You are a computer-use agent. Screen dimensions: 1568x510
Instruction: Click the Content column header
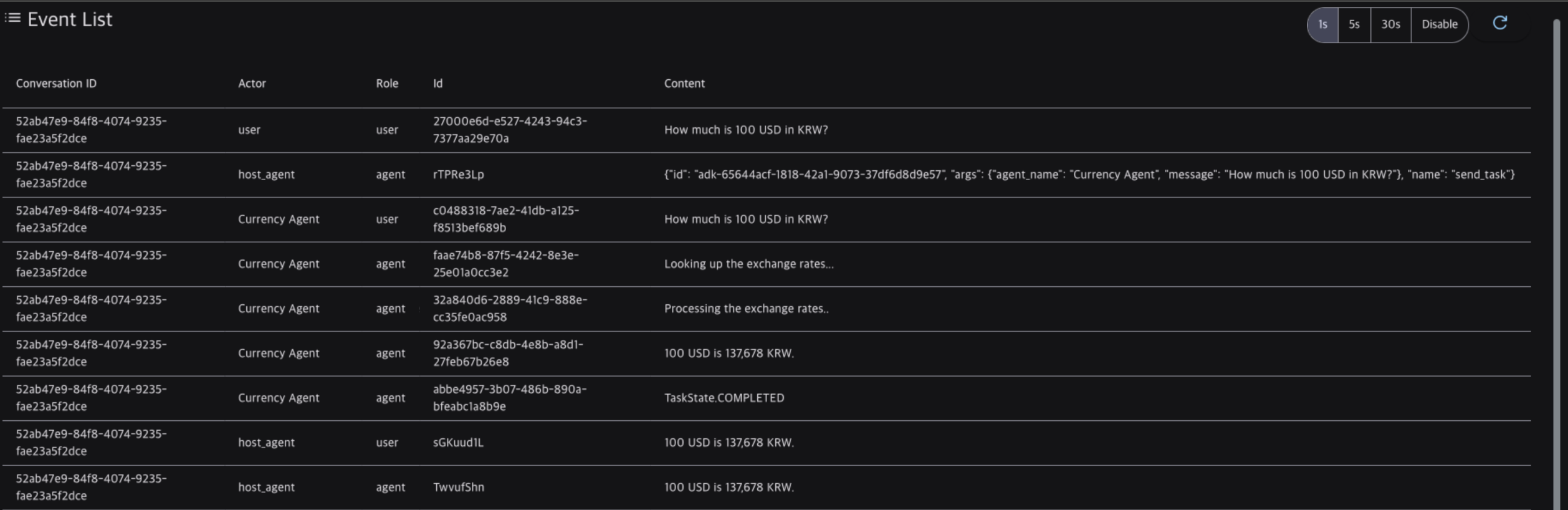684,83
